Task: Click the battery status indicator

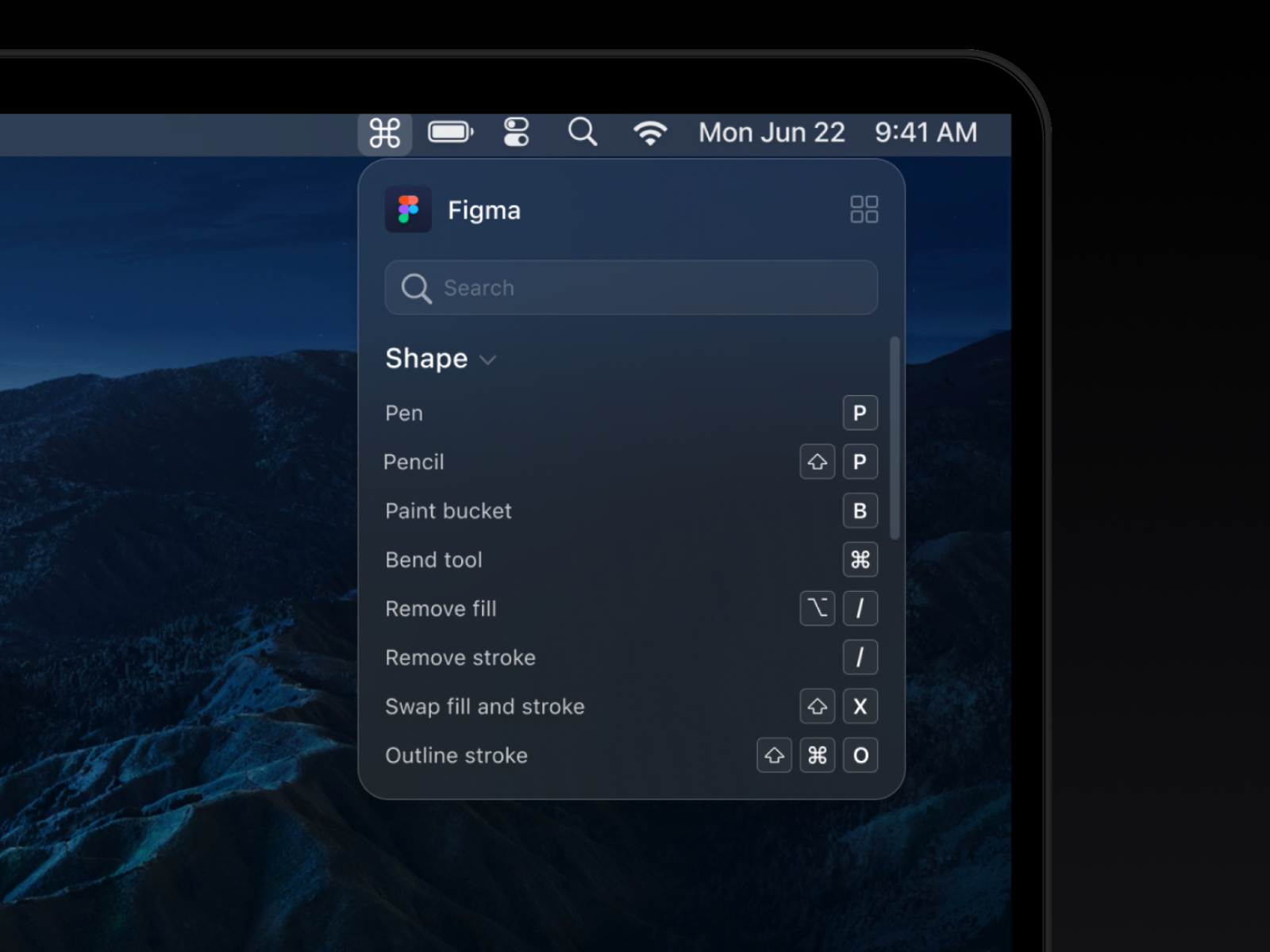Action: pos(450,132)
